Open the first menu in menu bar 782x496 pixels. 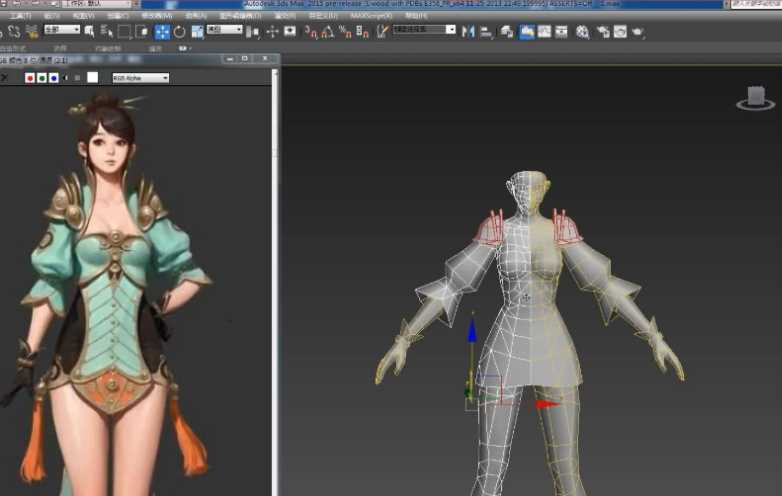[x=19, y=16]
